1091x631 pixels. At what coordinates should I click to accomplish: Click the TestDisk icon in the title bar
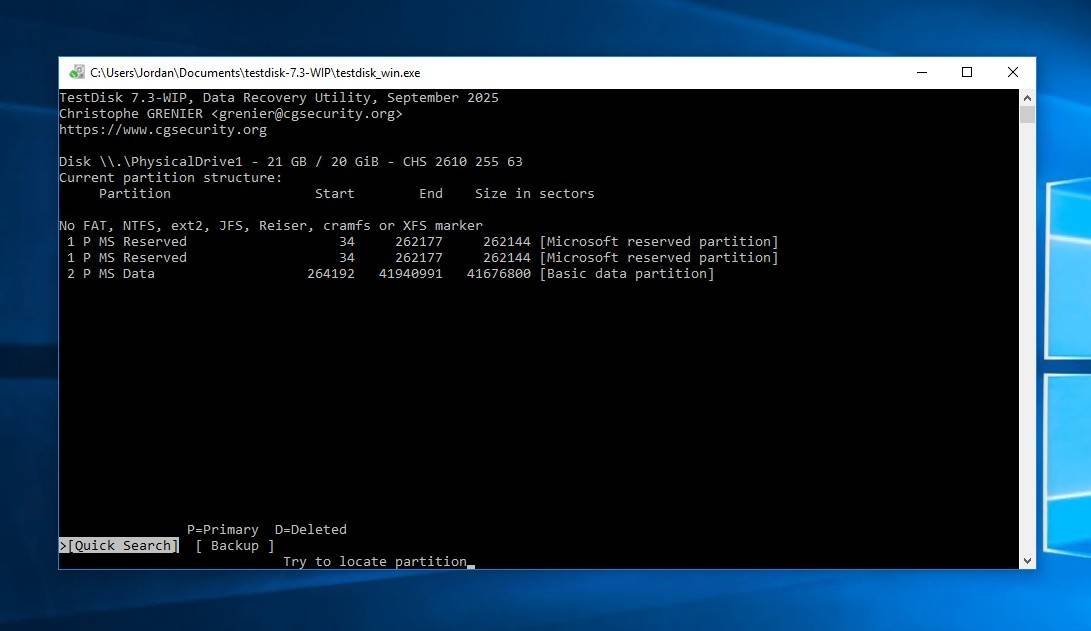pos(77,72)
